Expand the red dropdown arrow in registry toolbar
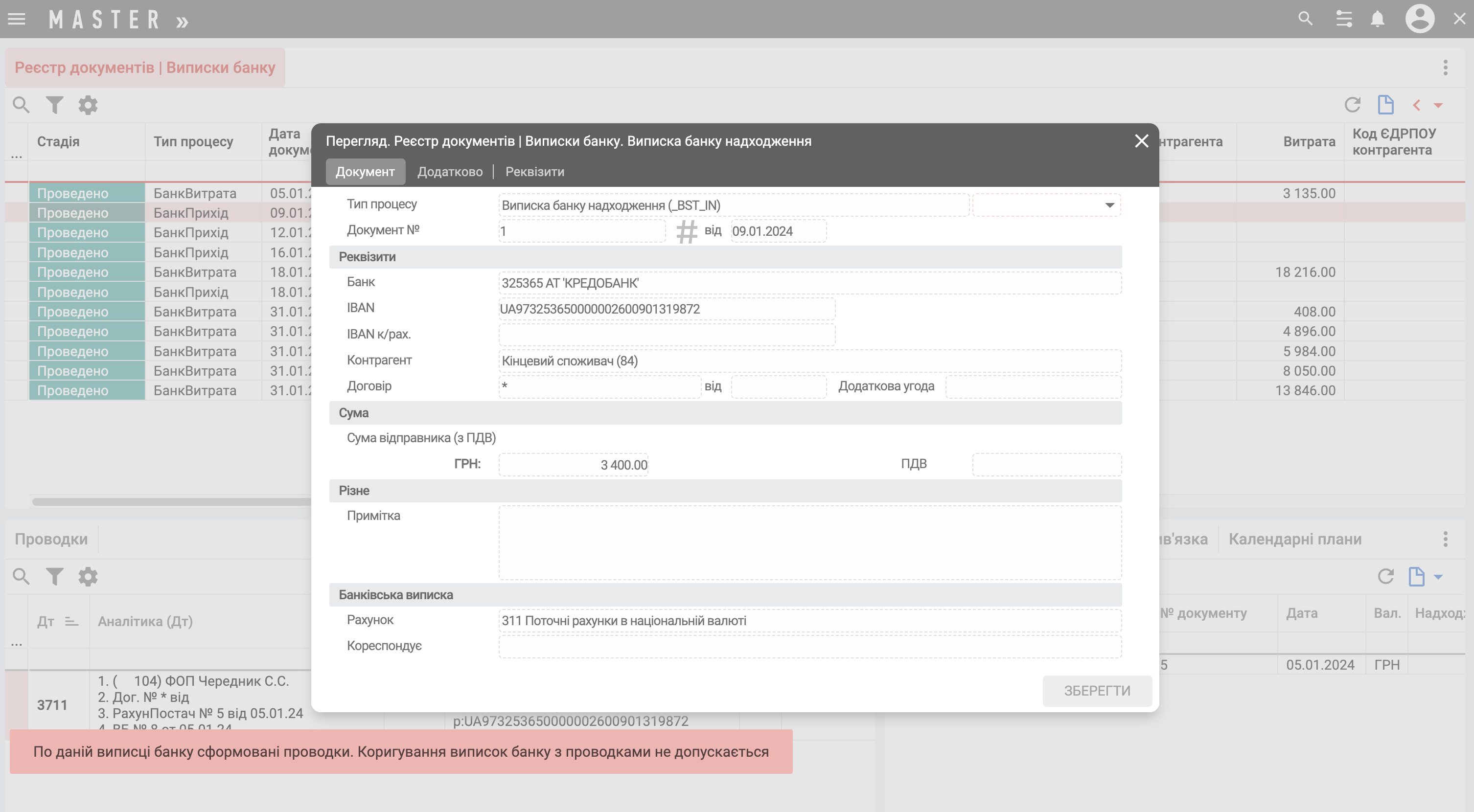1474x812 pixels. click(x=1438, y=105)
